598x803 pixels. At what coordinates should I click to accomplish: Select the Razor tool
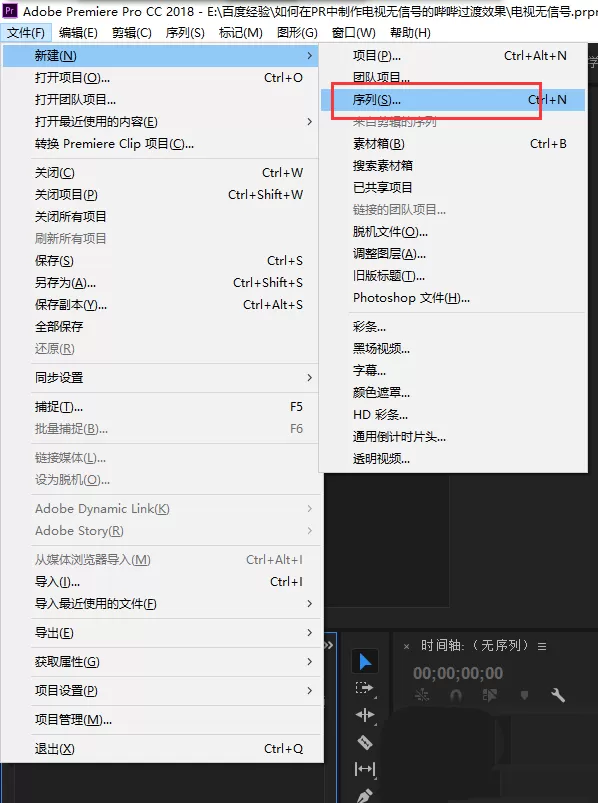365,742
